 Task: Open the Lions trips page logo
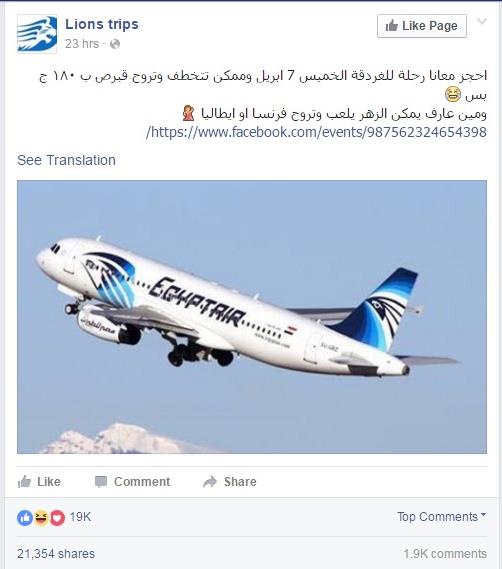pos(37,34)
